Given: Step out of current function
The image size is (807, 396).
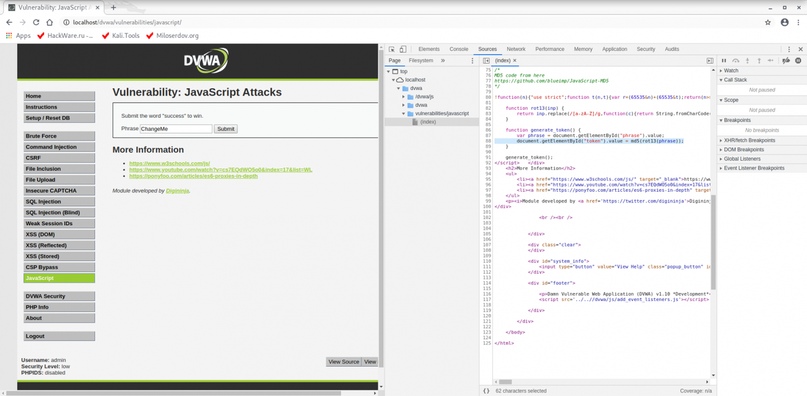Looking at the screenshot, I should [x=759, y=60].
